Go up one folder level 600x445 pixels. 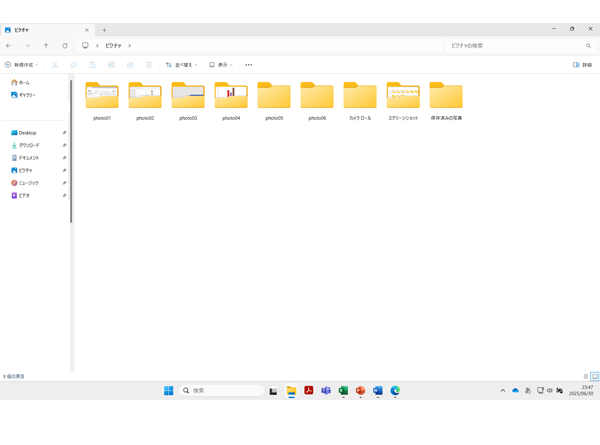coord(46,46)
